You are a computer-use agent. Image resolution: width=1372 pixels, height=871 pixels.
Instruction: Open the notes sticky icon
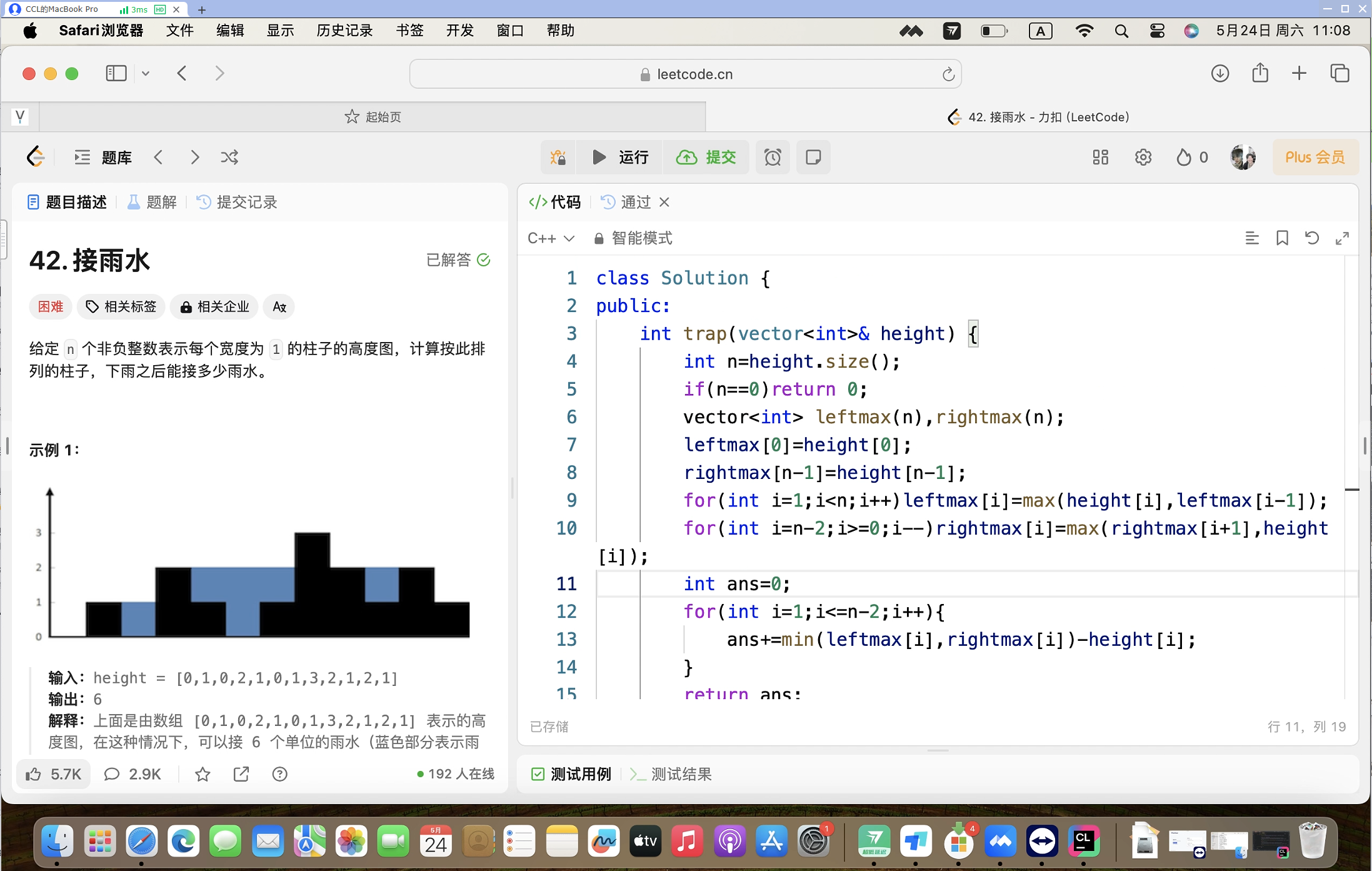[813, 157]
